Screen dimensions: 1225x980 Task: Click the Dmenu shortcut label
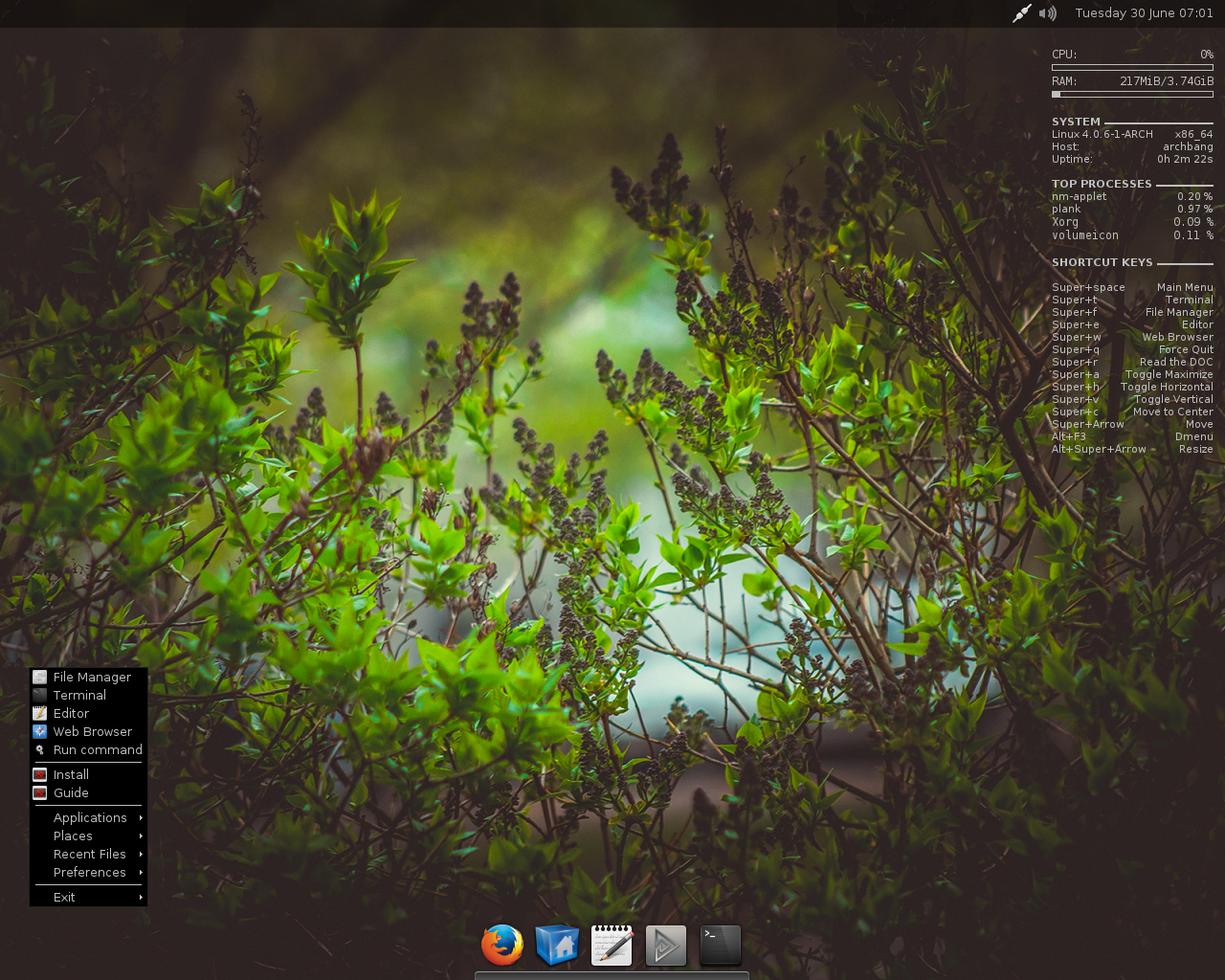[1194, 436]
